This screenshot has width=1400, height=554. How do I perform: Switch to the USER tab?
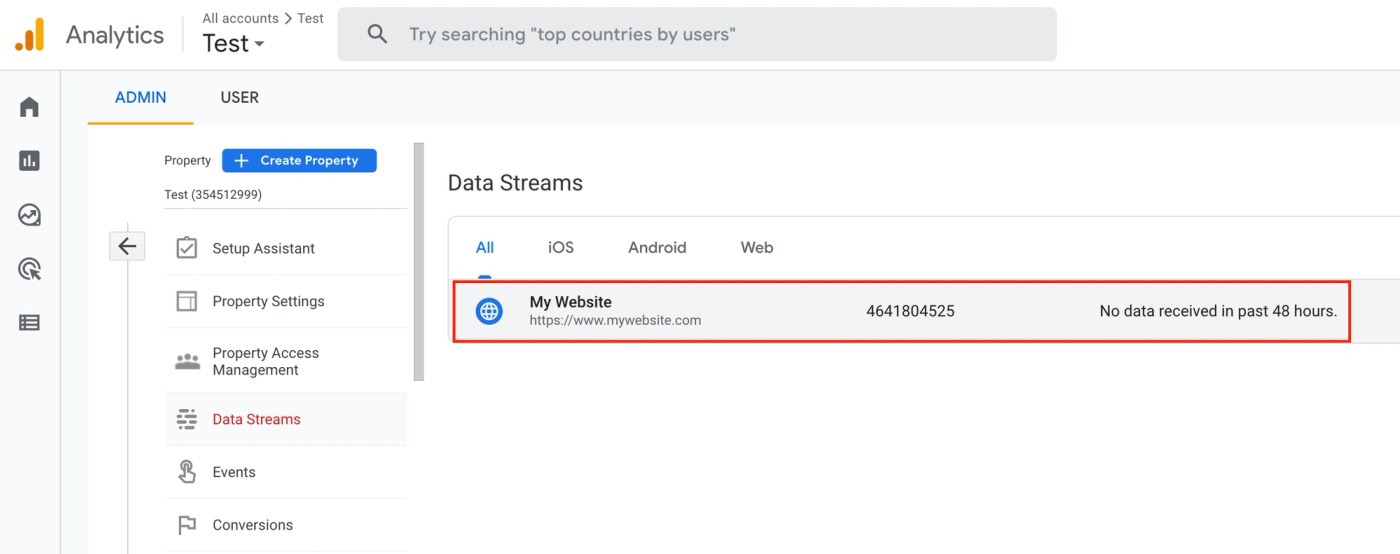[239, 98]
